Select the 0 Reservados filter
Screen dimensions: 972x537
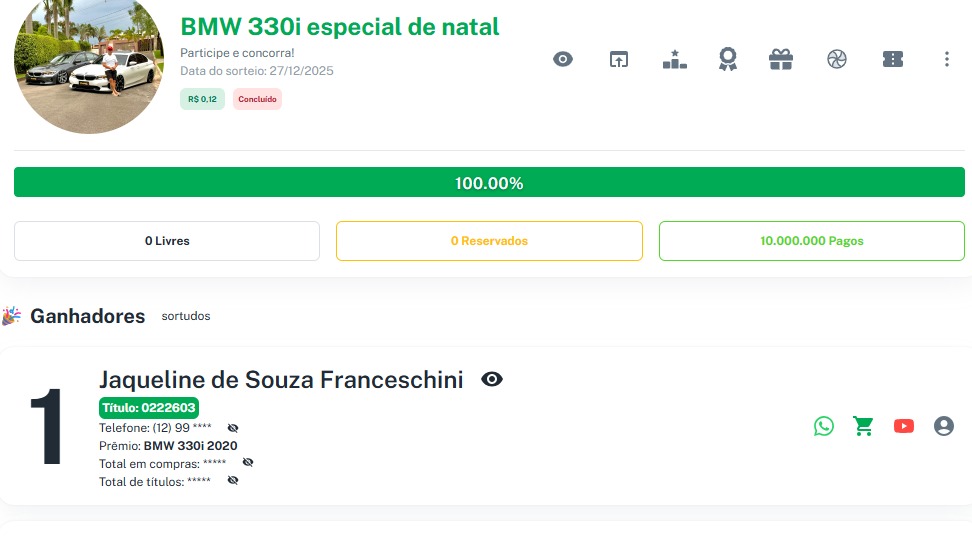[489, 241]
